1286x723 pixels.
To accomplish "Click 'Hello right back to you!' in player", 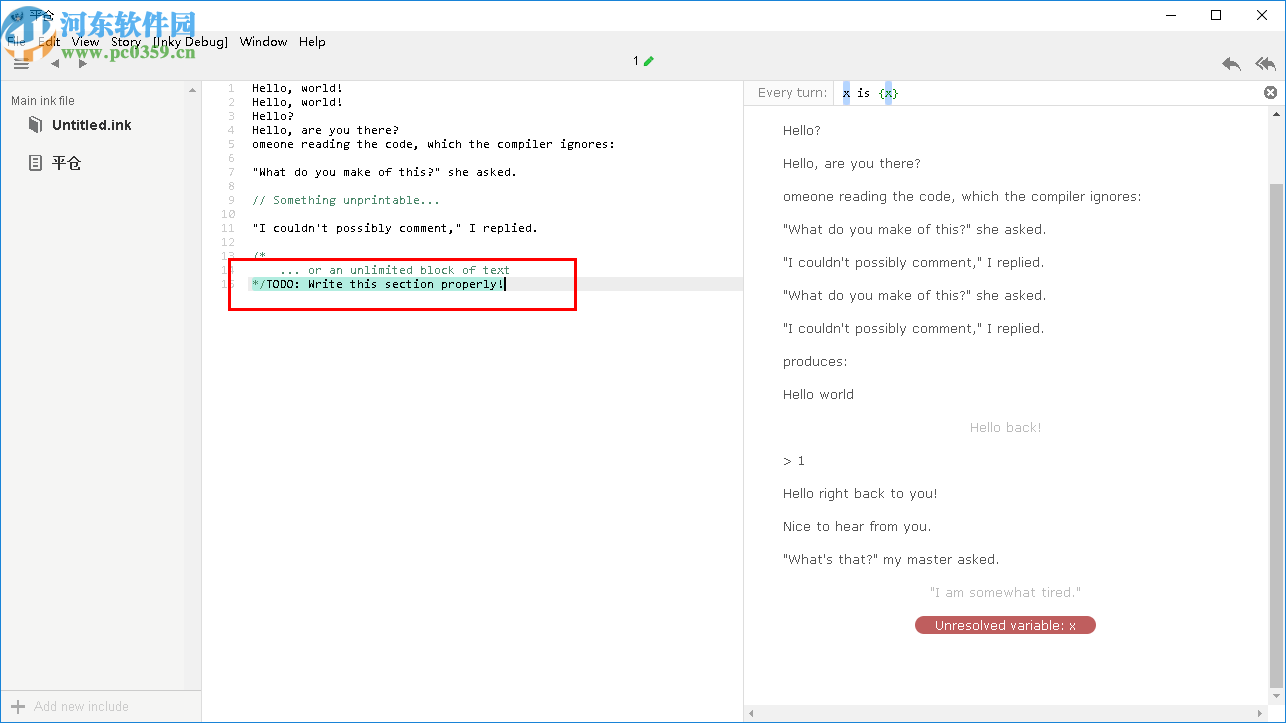I will coord(860,493).
